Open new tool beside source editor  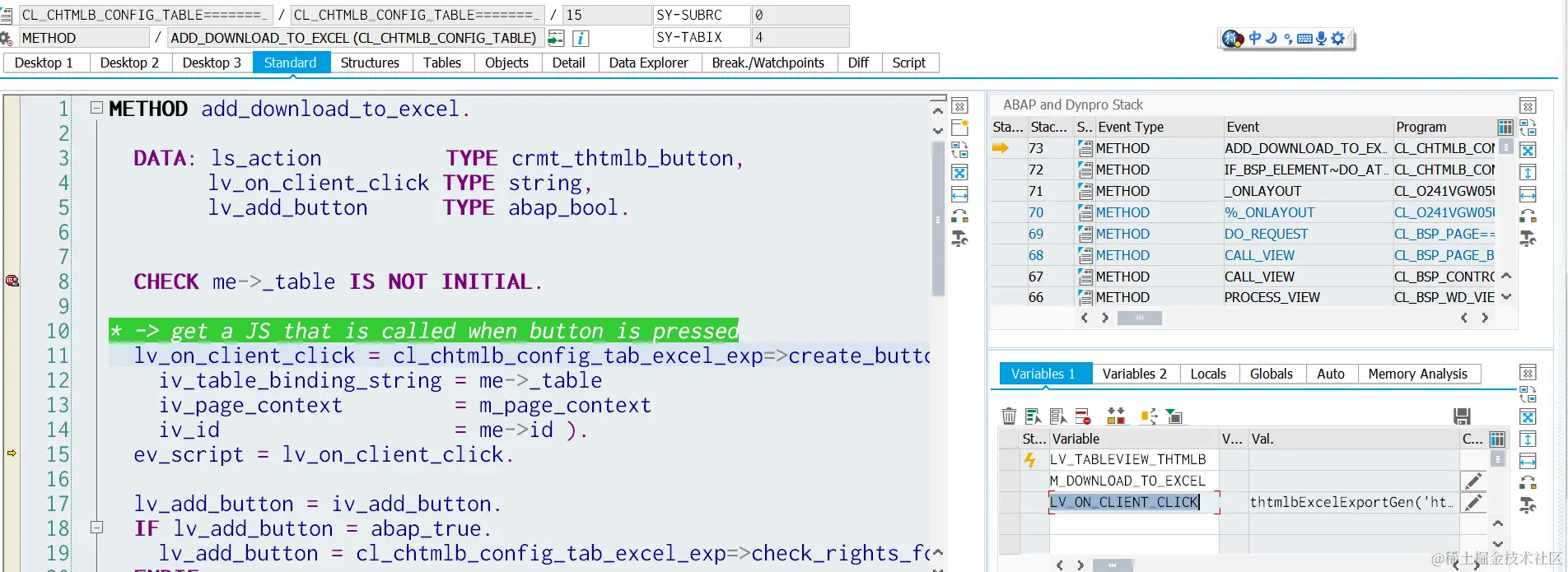click(x=959, y=128)
